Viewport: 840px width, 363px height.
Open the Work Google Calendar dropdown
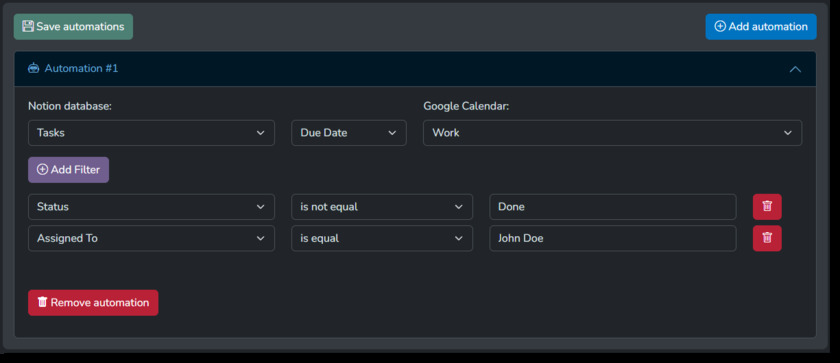tap(612, 133)
